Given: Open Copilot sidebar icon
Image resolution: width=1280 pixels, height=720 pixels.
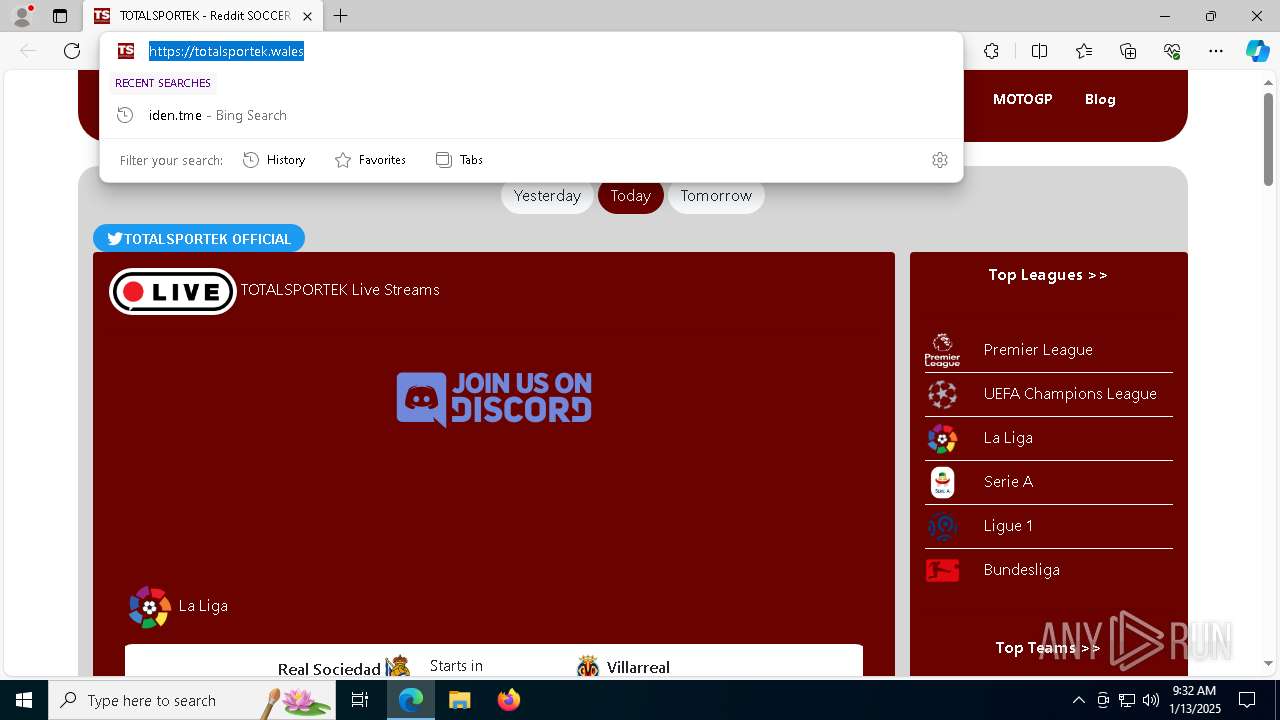Looking at the screenshot, I should tap(1257, 51).
